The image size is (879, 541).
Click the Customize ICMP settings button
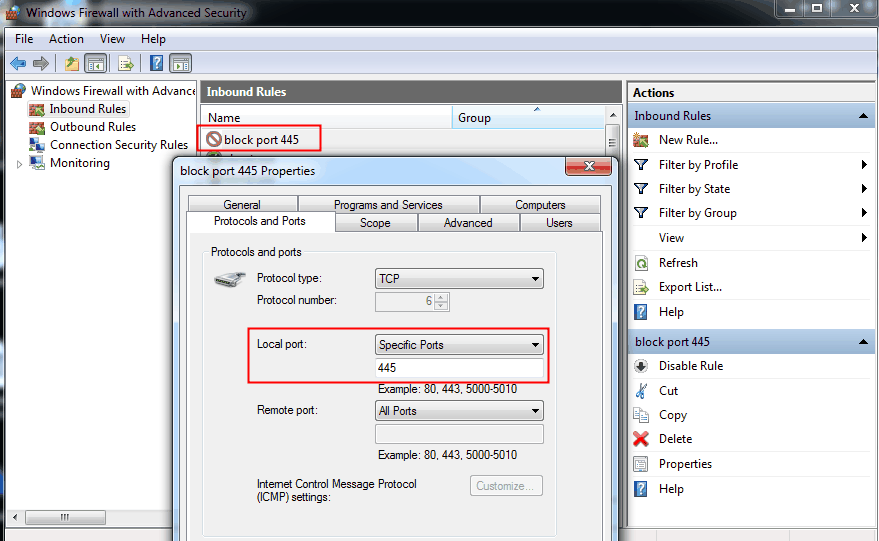click(506, 485)
